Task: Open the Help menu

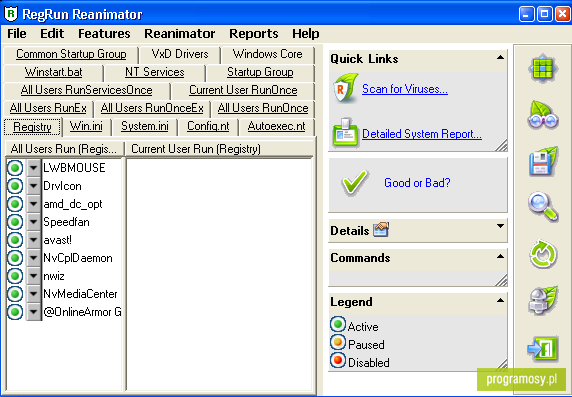Action: click(x=306, y=34)
